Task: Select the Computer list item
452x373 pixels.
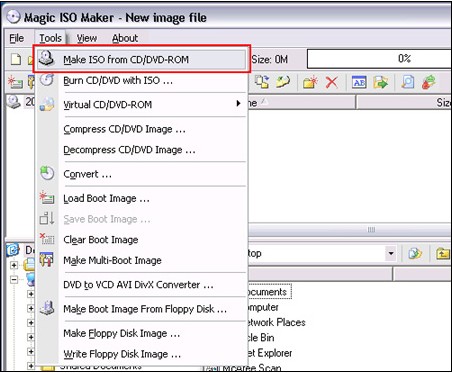Action: click(263, 307)
